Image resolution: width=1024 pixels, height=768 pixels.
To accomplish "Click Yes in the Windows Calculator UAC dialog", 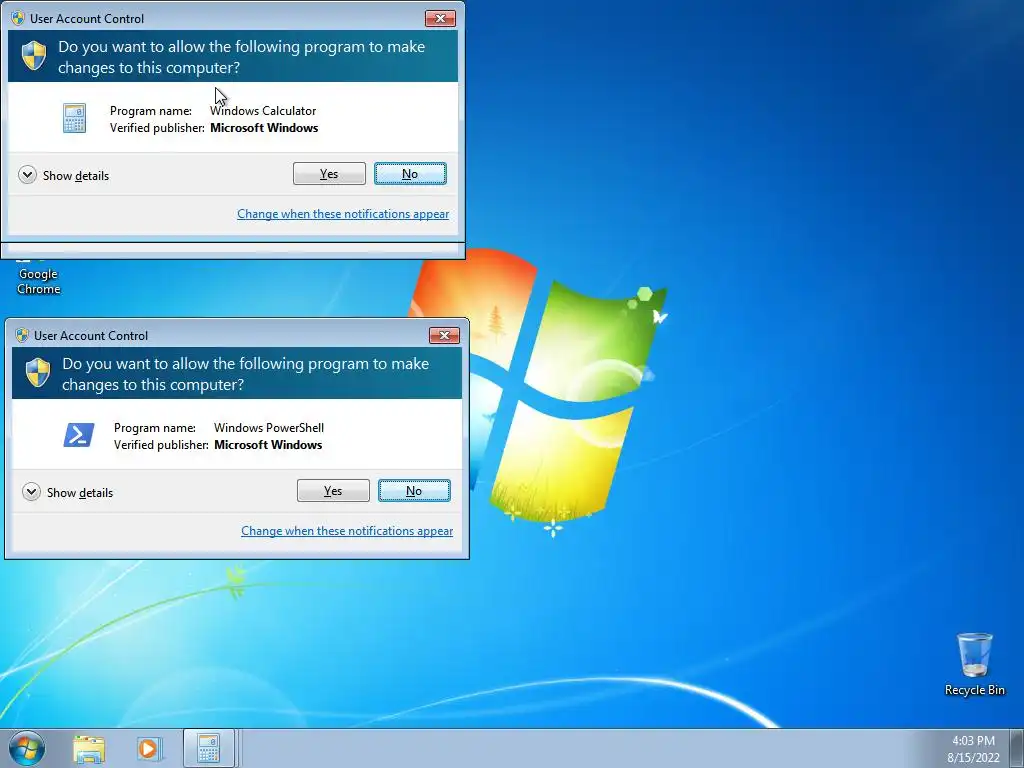I will [329, 174].
